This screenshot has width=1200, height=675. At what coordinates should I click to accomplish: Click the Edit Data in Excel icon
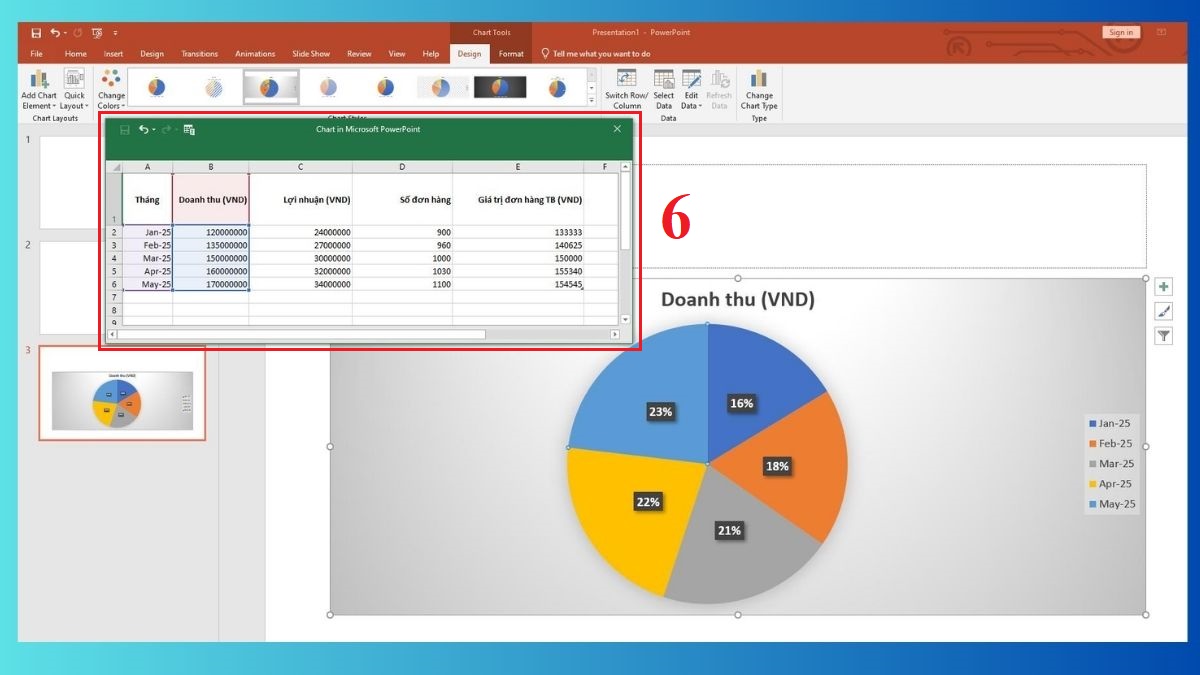pos(188,130)
